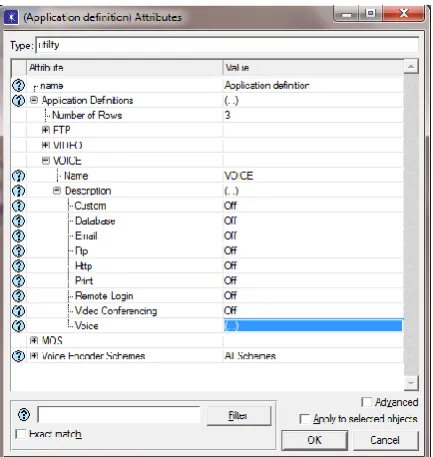Collapse the Description node

click(57, 190)
